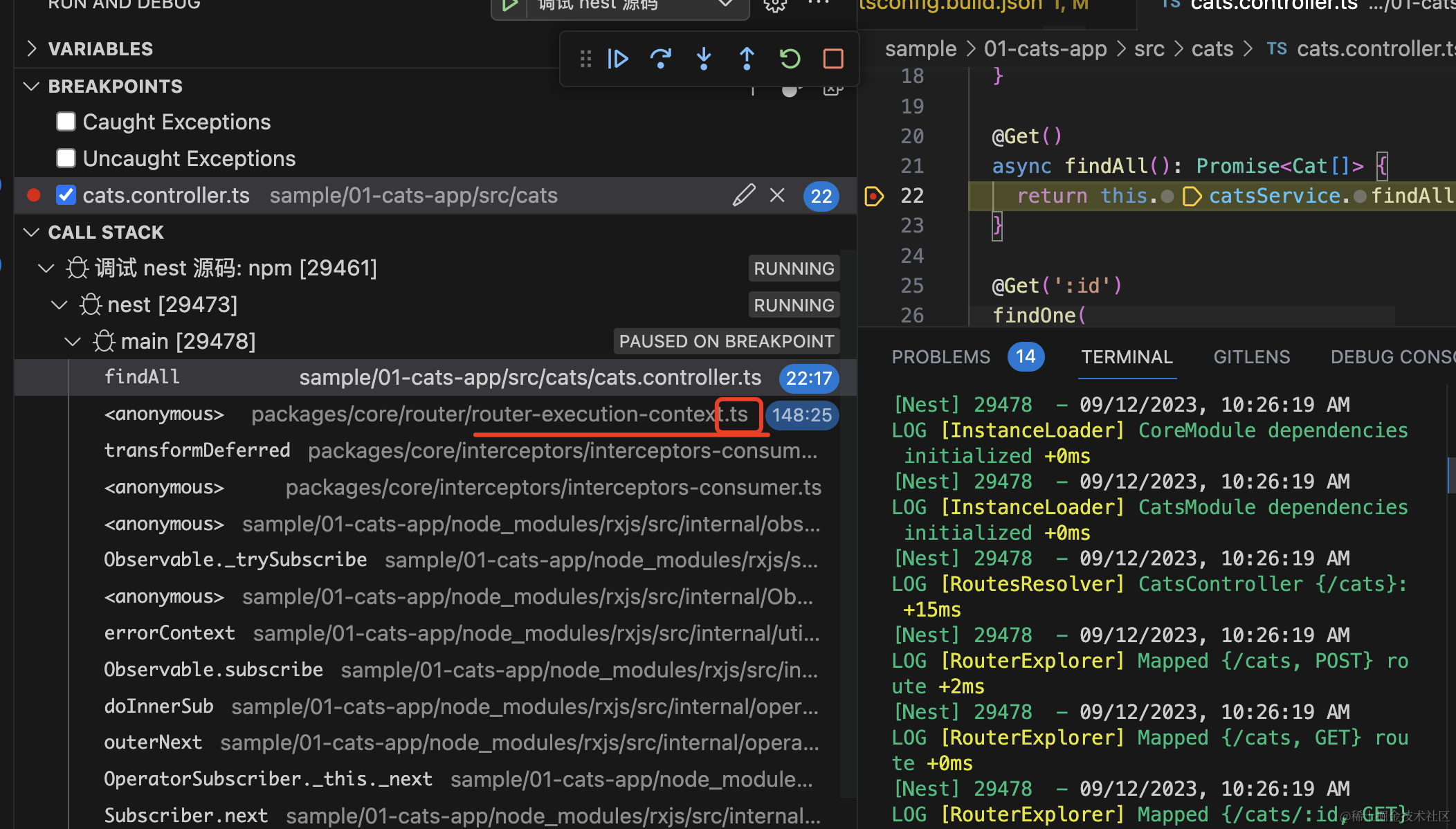This screenshot has width=1456, height=829.
Task: Switch to the PROBLEMS tab
Action: point(940,357)
